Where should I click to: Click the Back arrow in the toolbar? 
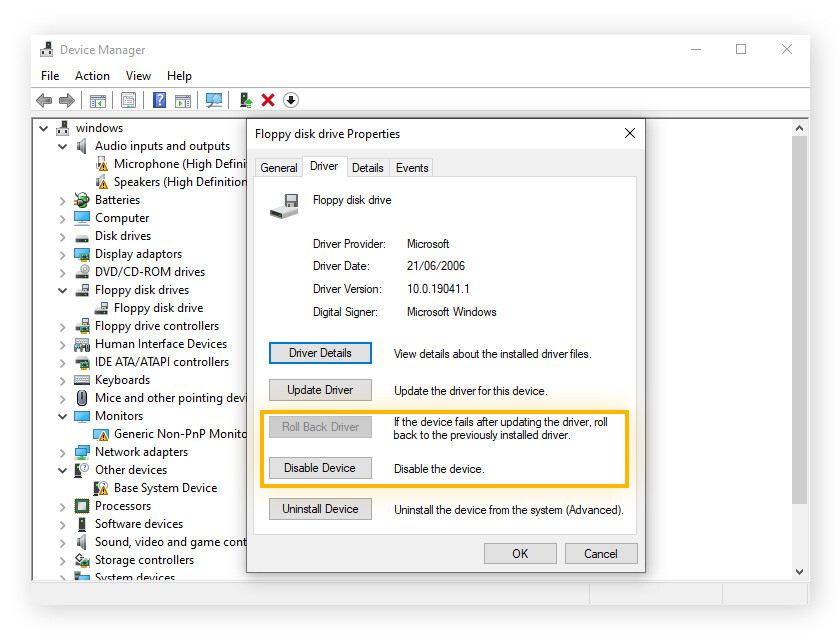[44, 100]
